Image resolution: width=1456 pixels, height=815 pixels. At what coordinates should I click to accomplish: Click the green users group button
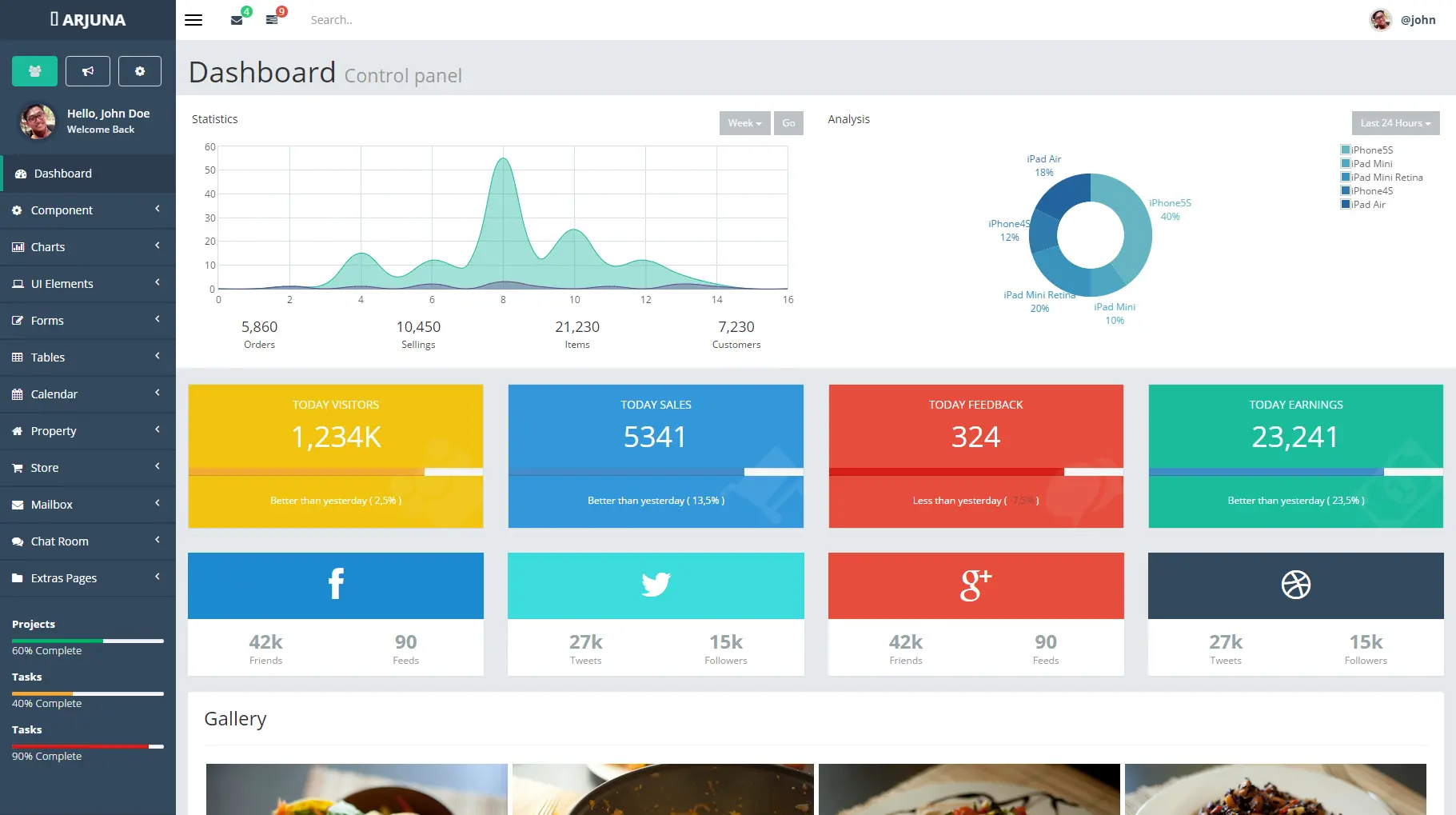pyautogui.click(x=34, y=71)
